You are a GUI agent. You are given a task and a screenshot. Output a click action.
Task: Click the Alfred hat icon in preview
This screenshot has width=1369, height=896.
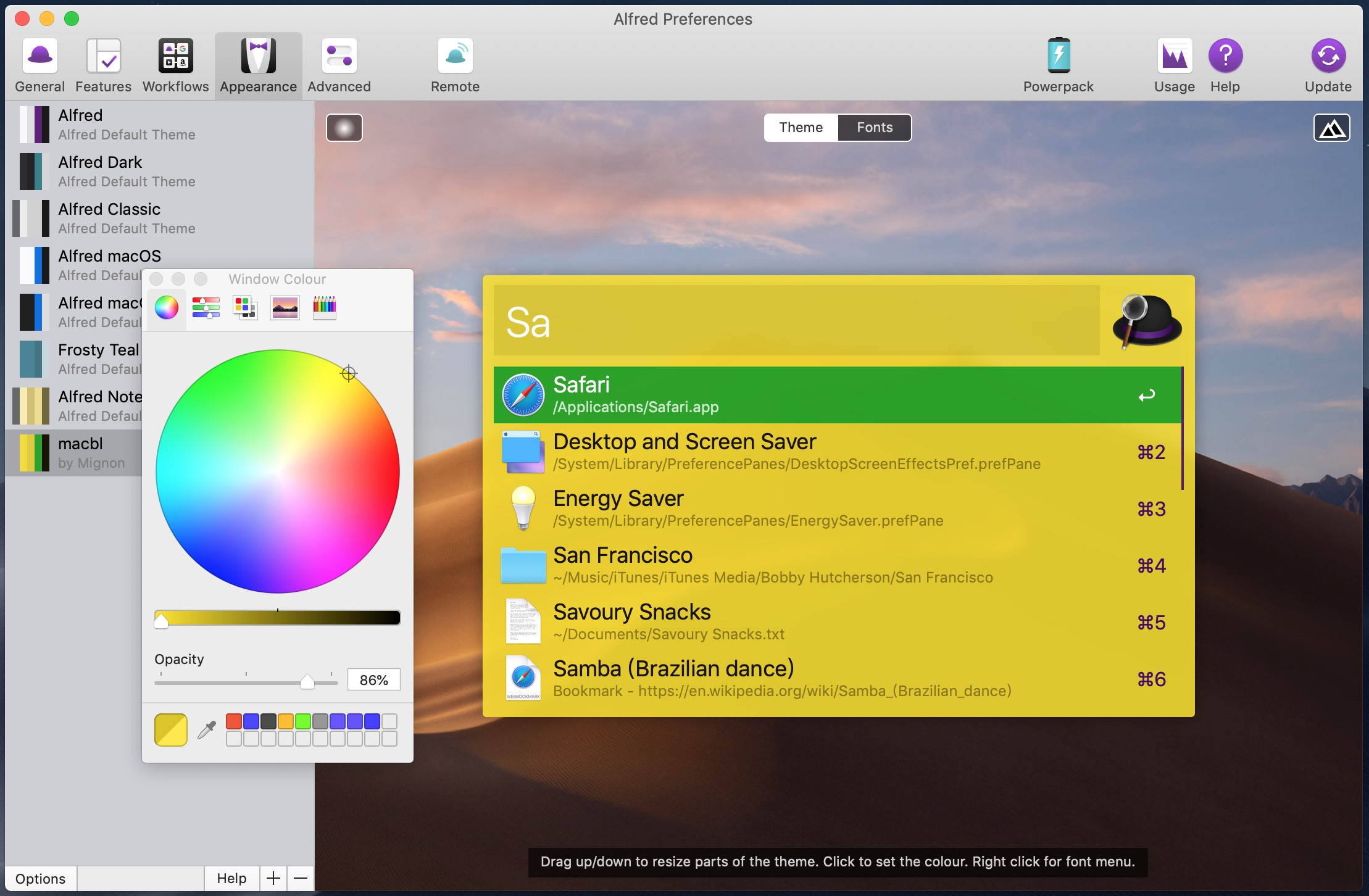point(1147,321)
